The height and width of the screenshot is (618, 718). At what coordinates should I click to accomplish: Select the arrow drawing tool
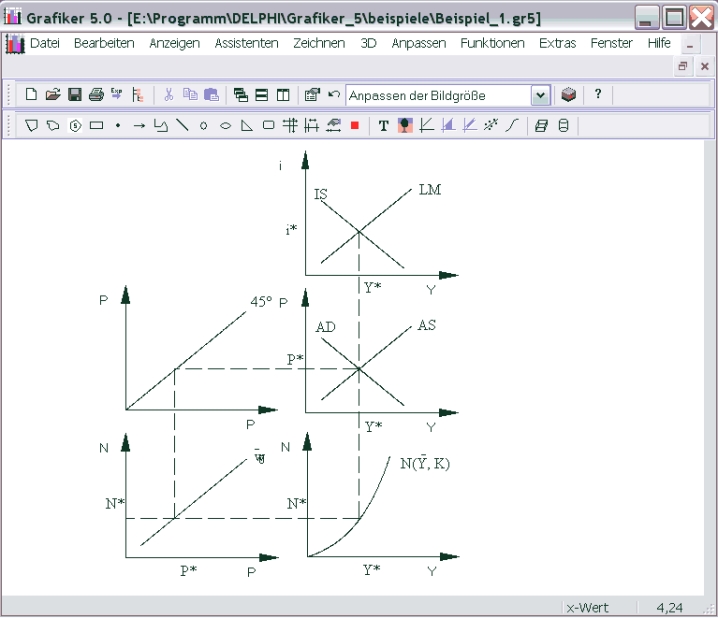point(139,126)
